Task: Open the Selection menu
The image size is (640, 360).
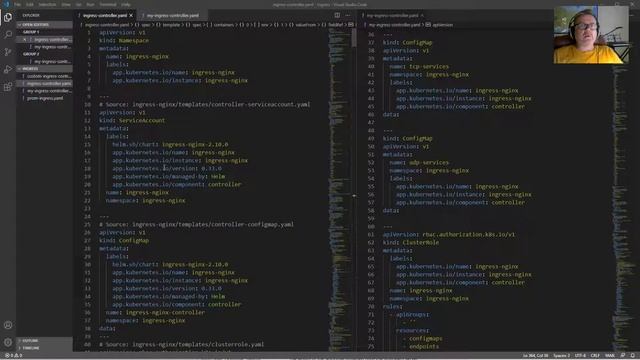Action: tap(47, 4)
